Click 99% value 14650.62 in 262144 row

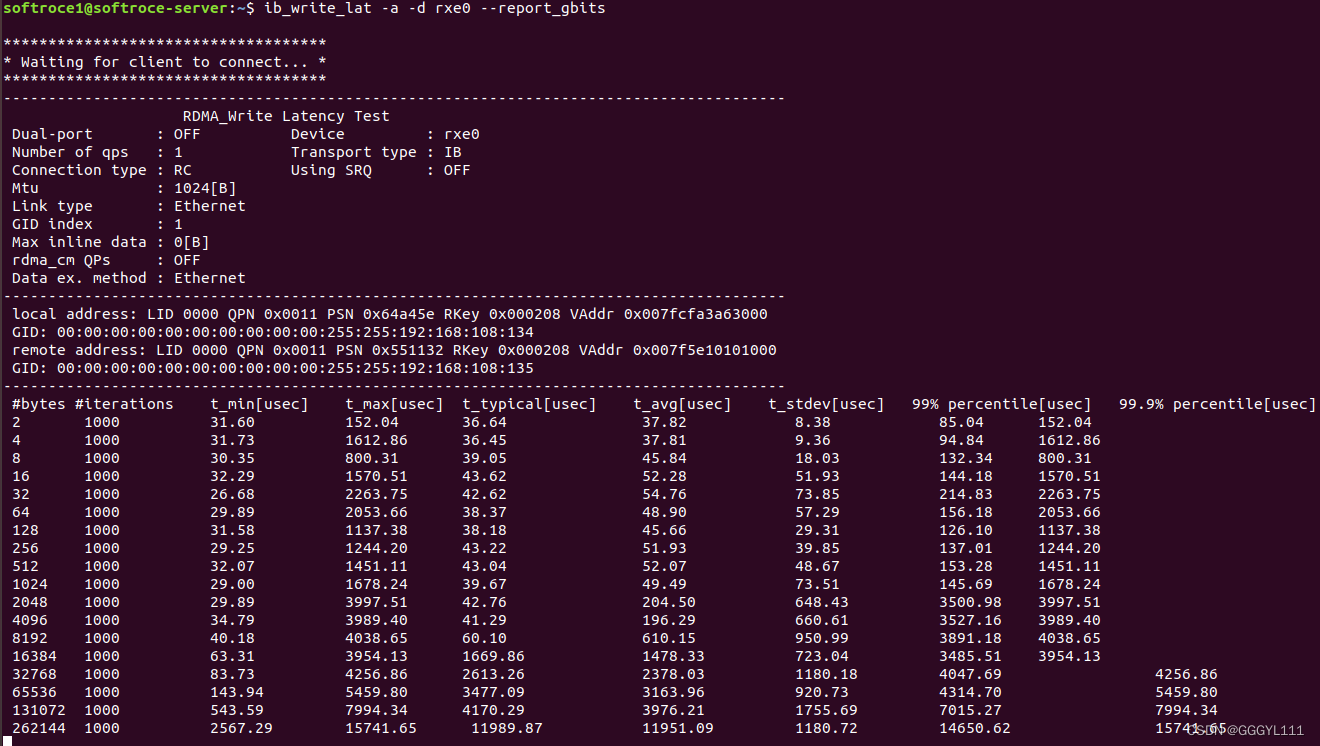click(x=975, y=728)
